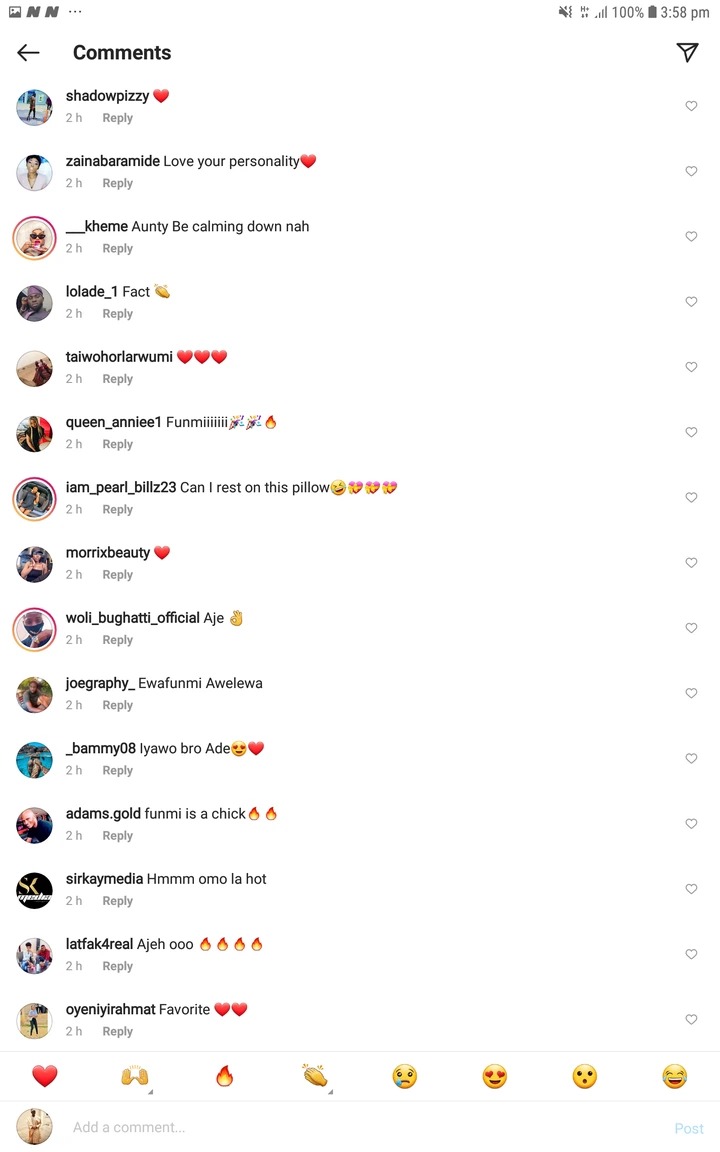Tap the back arrow beside Comments
This screenshot has height=1152, width=720.
click(28, 52)
